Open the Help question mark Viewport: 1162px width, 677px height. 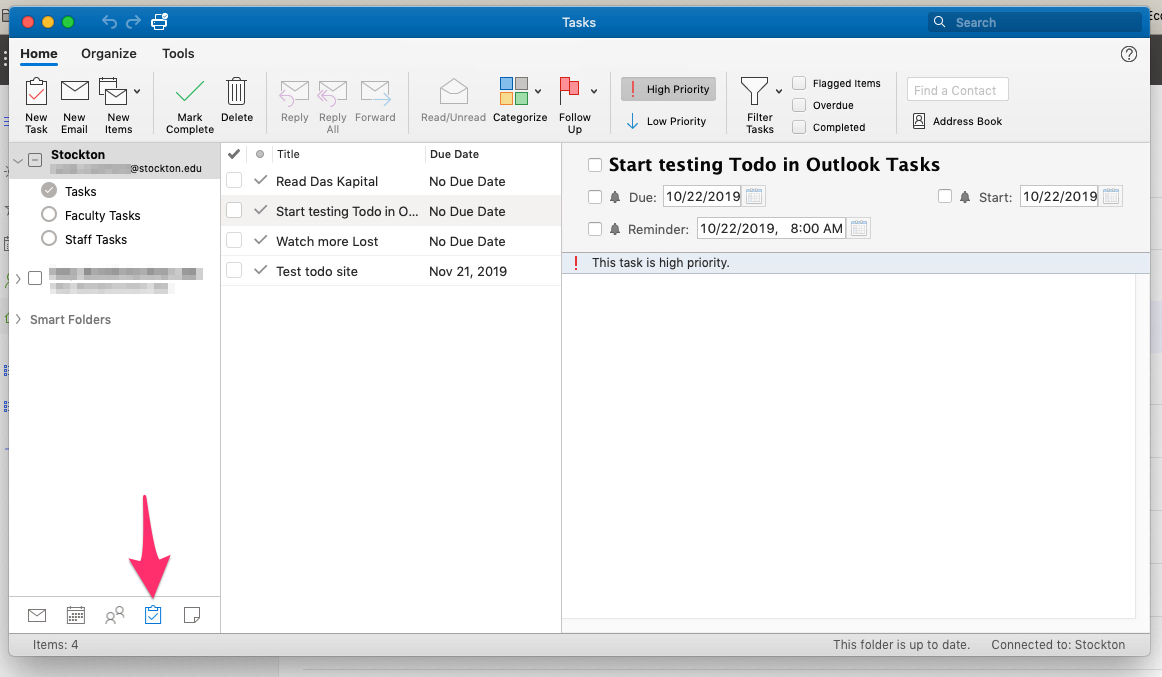click(1129, 53)
